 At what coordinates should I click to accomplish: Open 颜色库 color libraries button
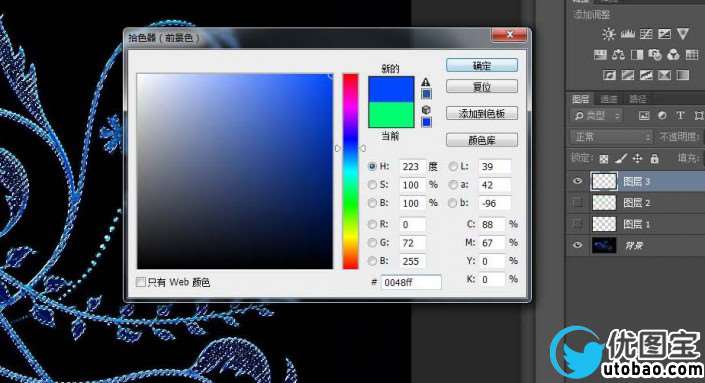pos(482,140)
